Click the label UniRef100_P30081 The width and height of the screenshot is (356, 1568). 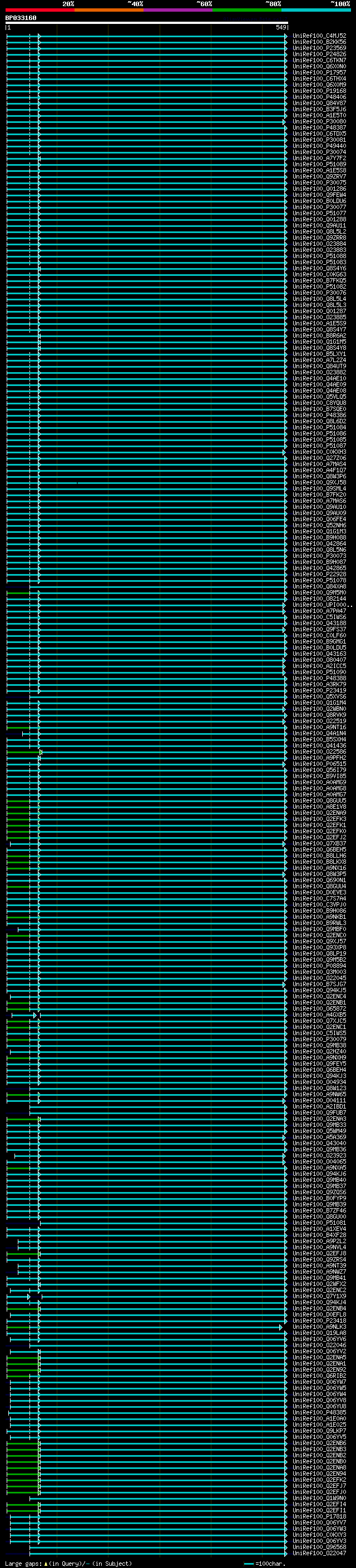(x=319, y=140)
